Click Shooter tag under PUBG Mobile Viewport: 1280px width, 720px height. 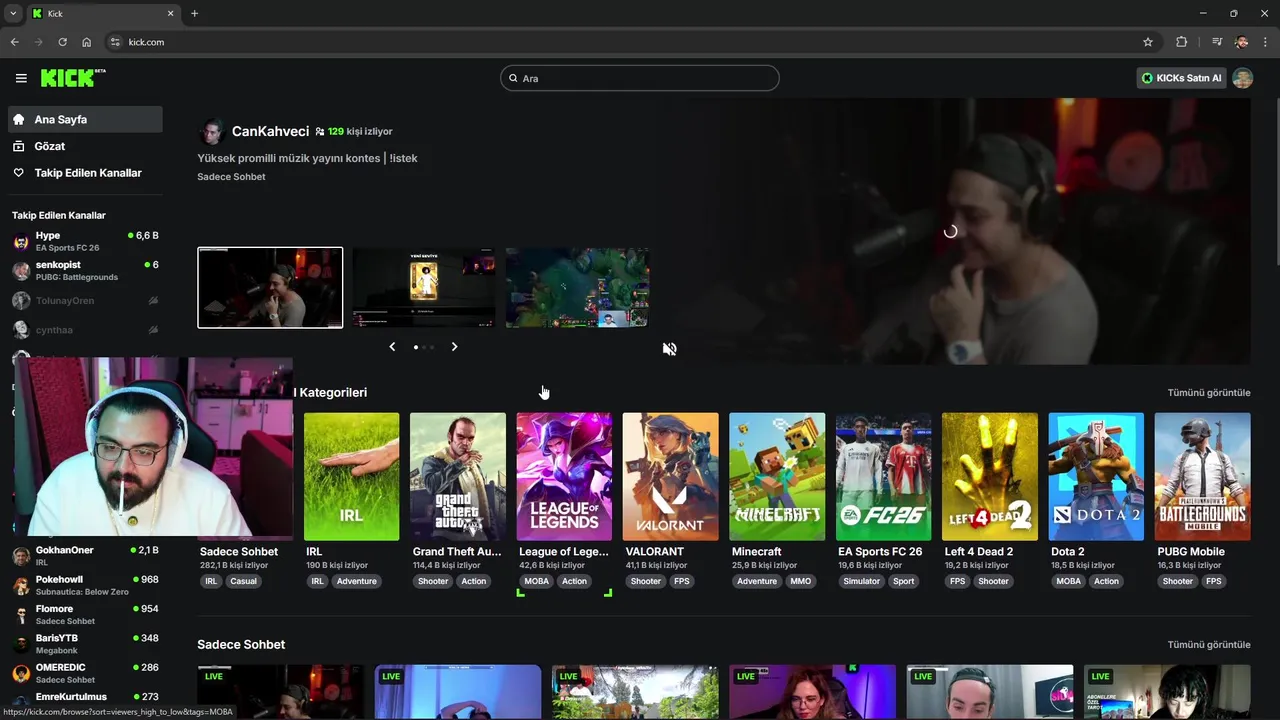pyautogui.click(x=1178, y=581)
